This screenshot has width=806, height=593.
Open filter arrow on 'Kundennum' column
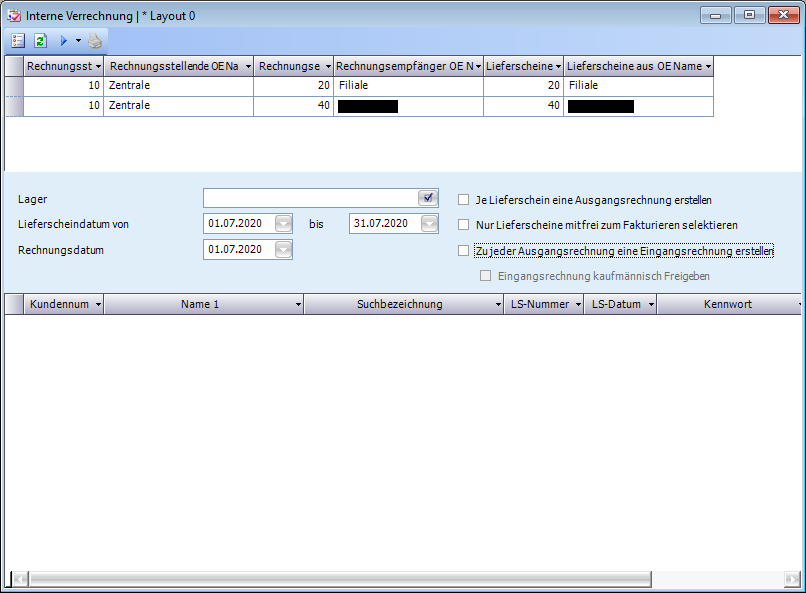(98, 304)
